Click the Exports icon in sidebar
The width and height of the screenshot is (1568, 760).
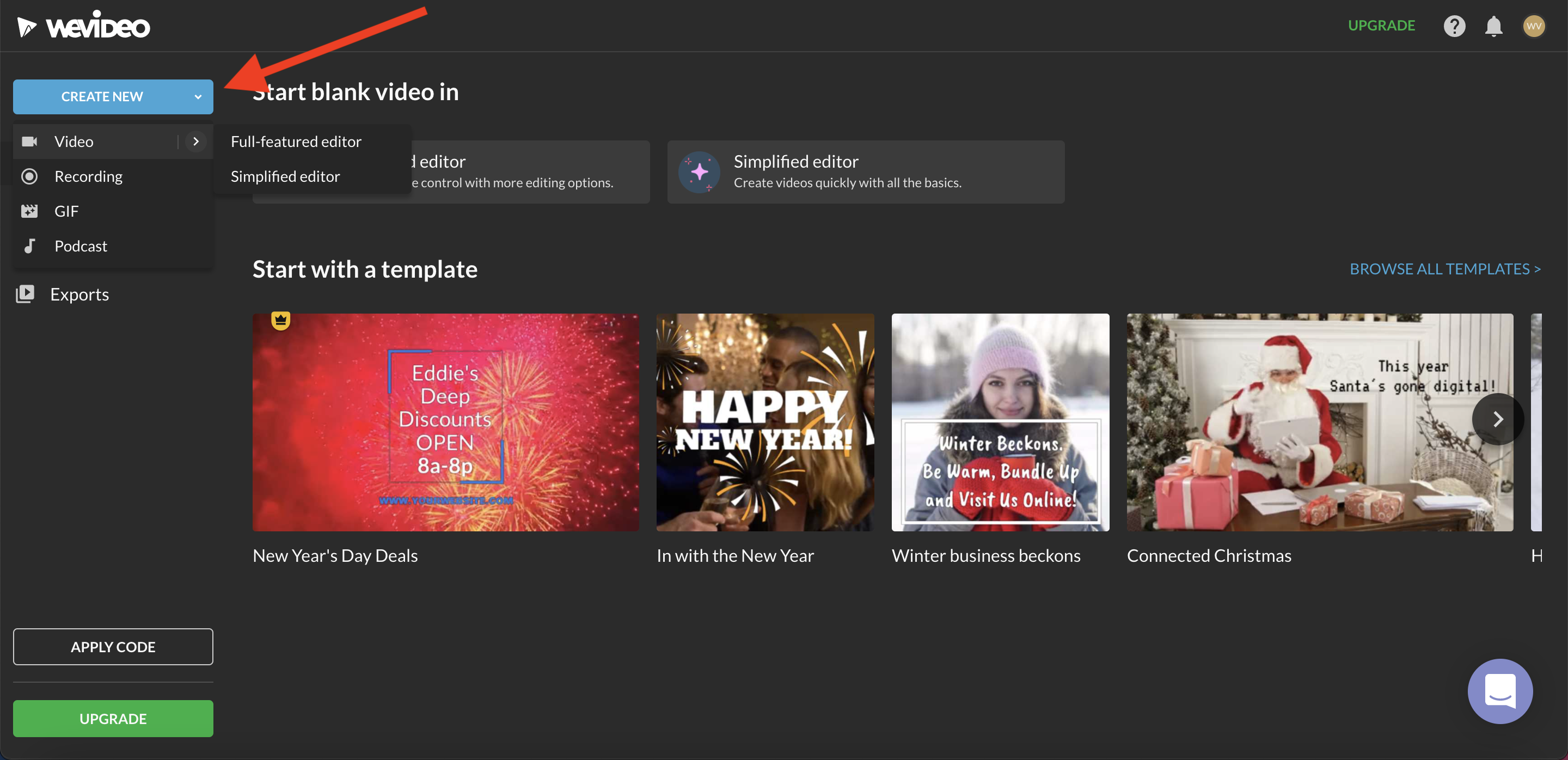pos(25,294)
